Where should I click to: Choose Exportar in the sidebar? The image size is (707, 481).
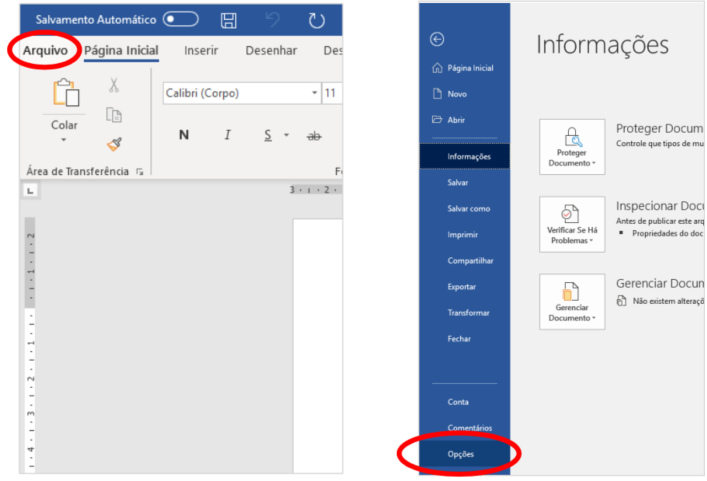(x=464, y=287)
